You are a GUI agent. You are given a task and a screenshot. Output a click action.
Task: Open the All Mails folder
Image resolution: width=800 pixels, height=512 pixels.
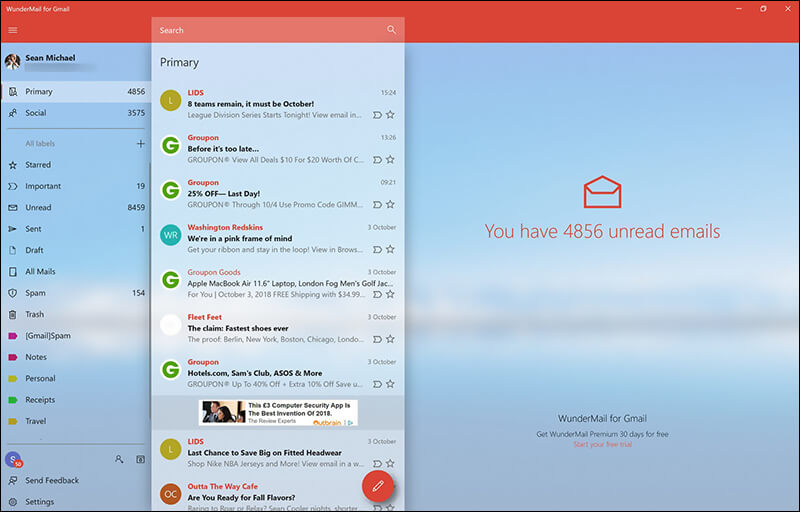coord(77,272)
